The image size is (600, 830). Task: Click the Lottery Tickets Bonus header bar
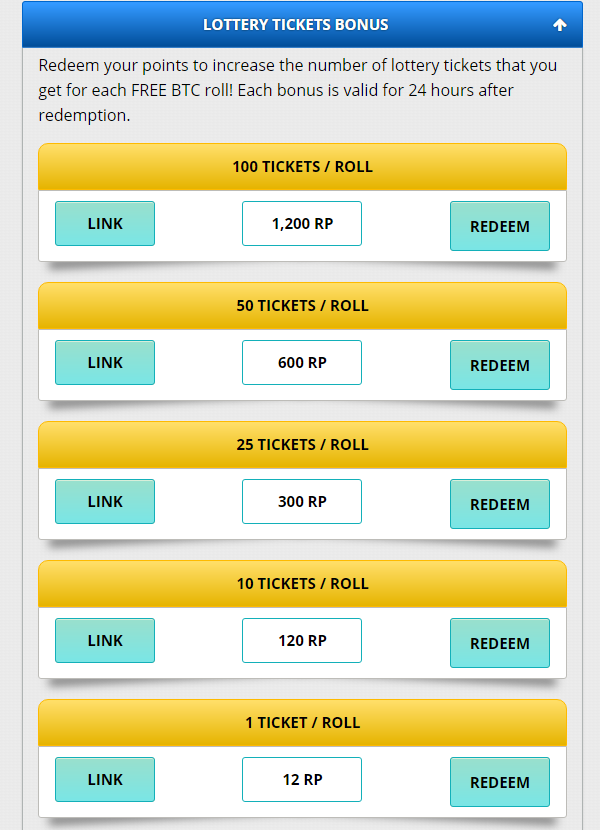point(302,24)
